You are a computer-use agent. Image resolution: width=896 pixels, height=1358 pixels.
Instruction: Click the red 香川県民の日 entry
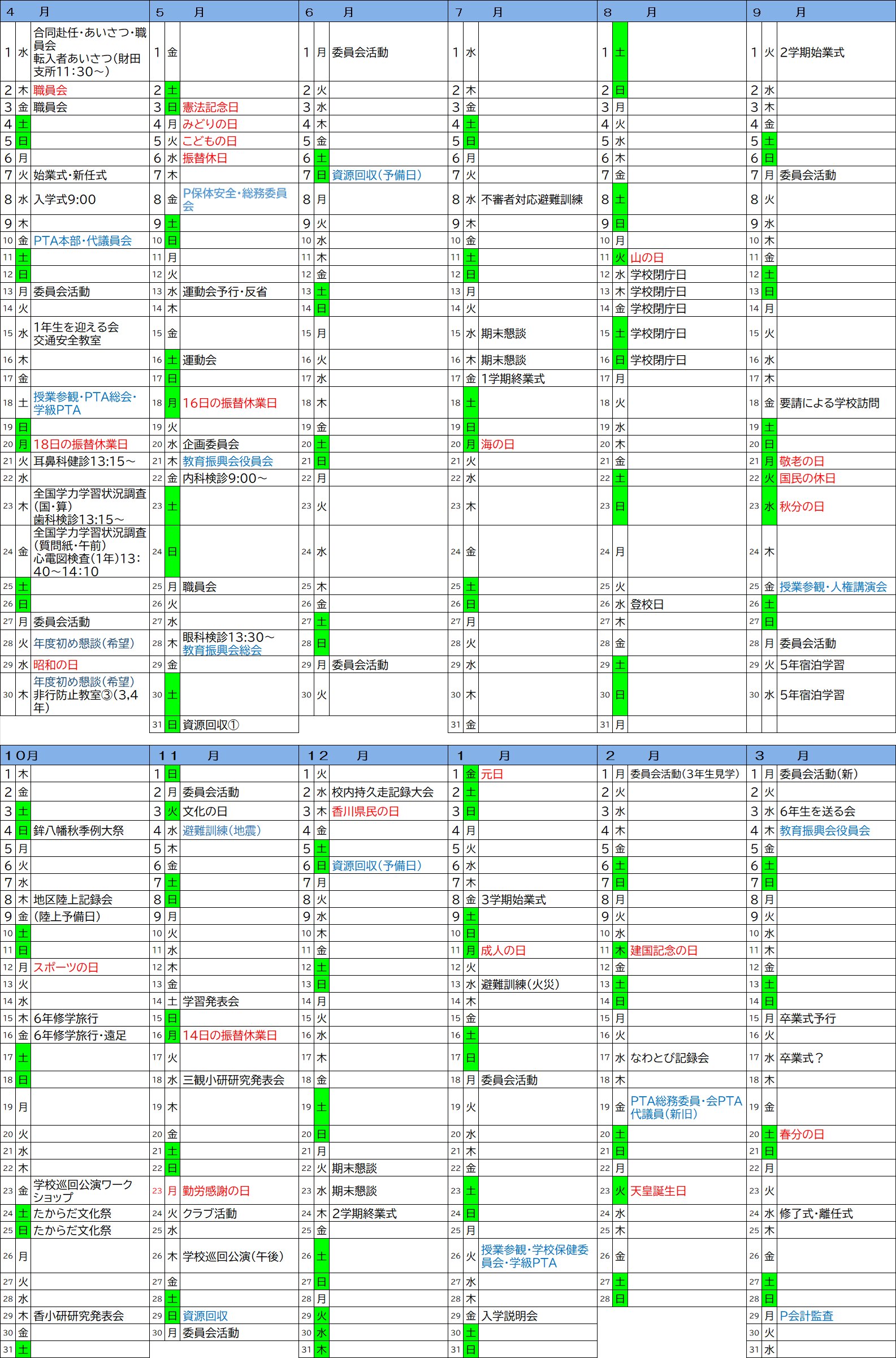(x=366, y=811)
